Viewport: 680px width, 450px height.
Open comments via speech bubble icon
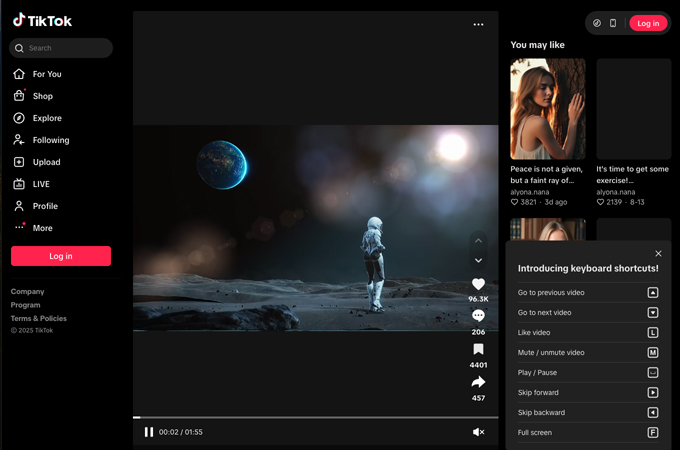pos(478,316)
